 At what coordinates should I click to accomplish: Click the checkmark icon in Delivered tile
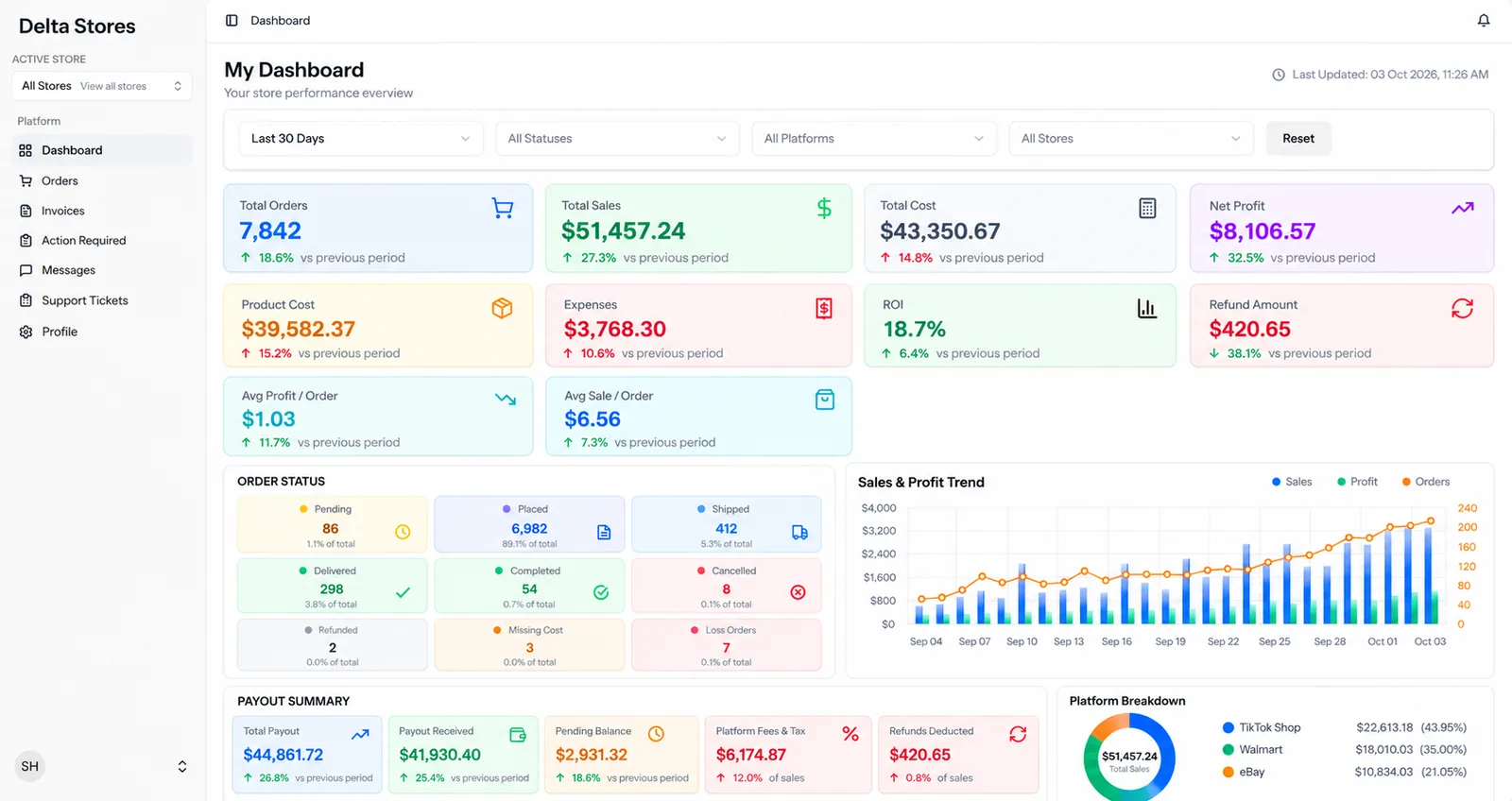(x=403, y=592)
